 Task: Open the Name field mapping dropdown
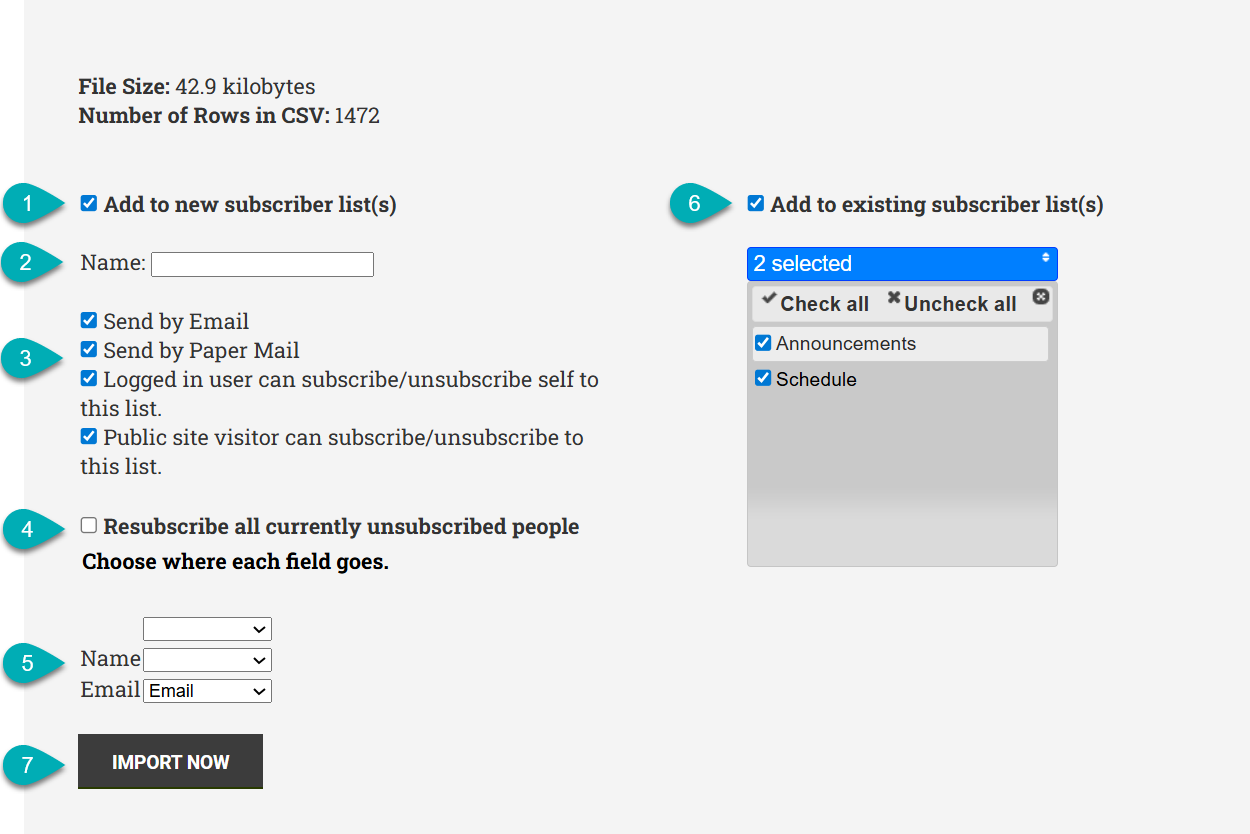(x=207, y=659)
